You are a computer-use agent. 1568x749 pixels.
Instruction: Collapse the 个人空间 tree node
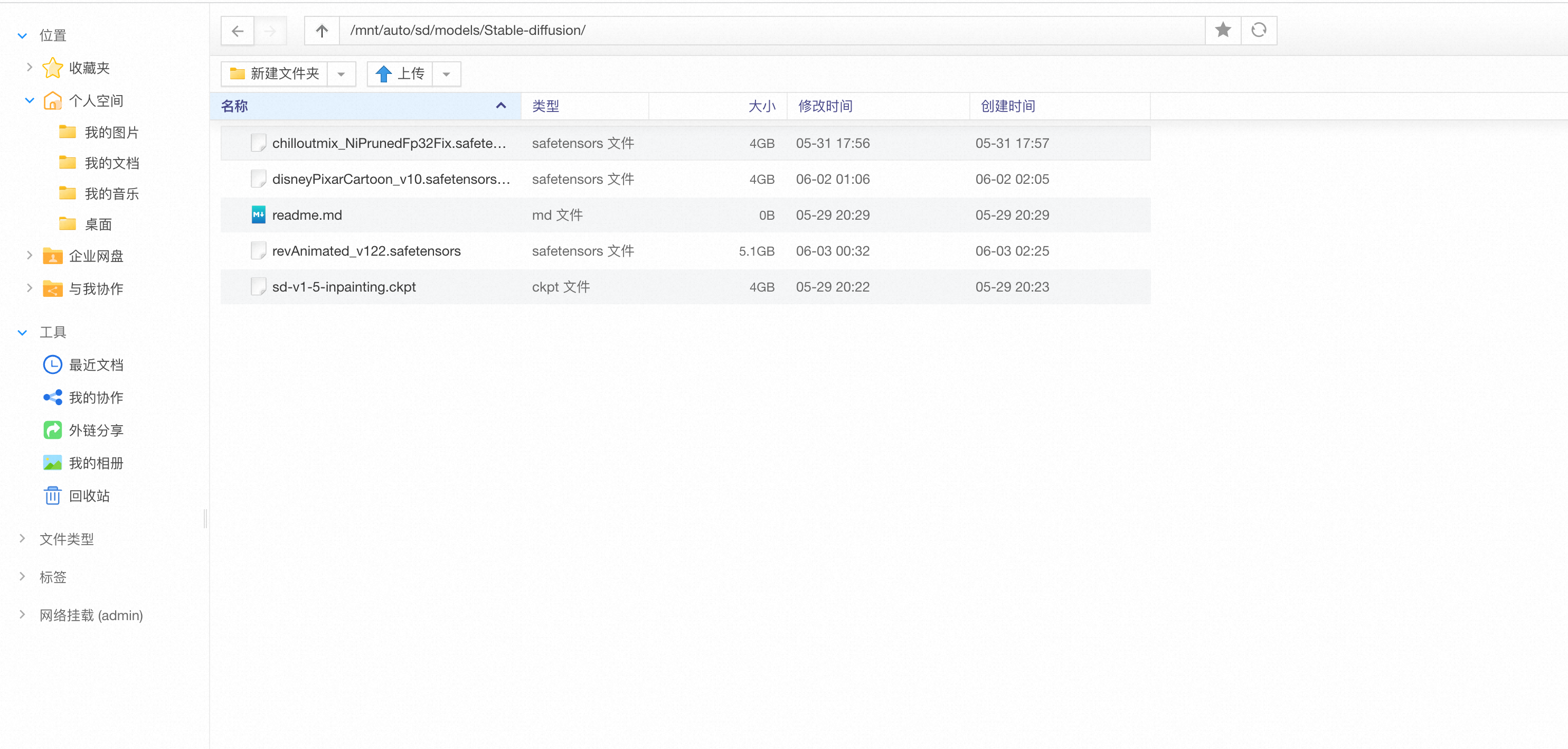click(29, 100)
